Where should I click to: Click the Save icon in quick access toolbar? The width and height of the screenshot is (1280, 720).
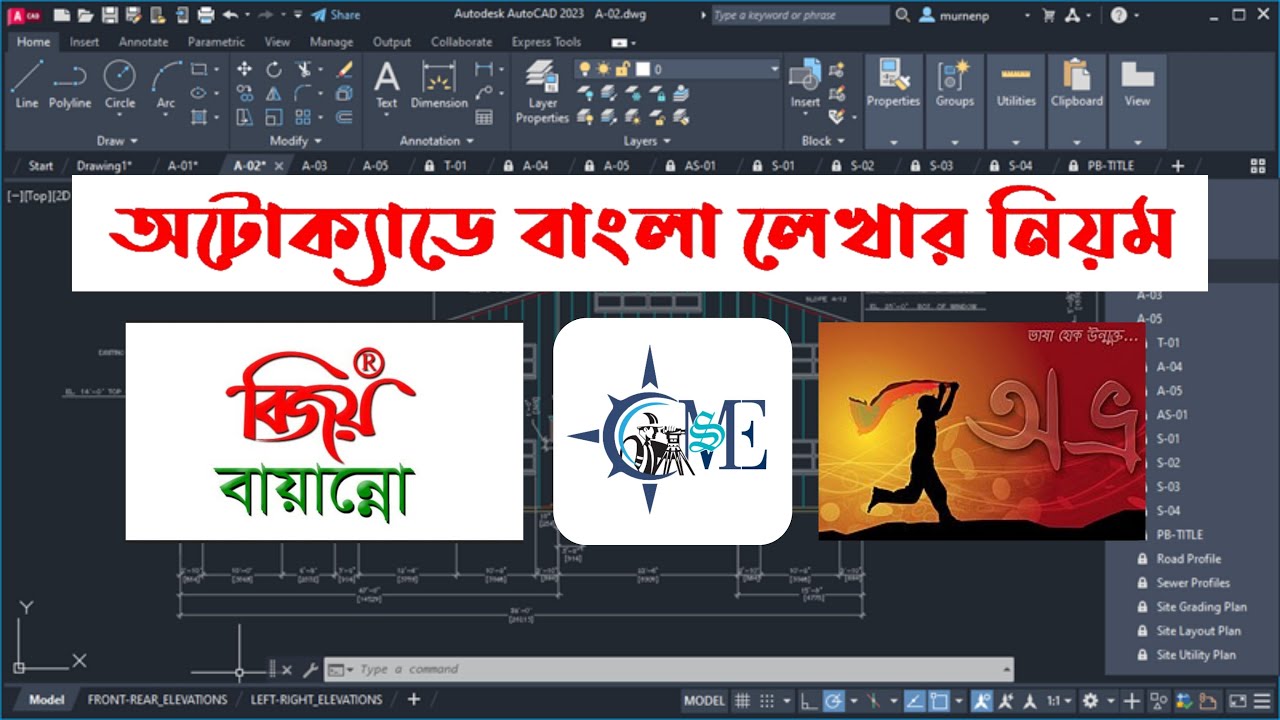110,15
